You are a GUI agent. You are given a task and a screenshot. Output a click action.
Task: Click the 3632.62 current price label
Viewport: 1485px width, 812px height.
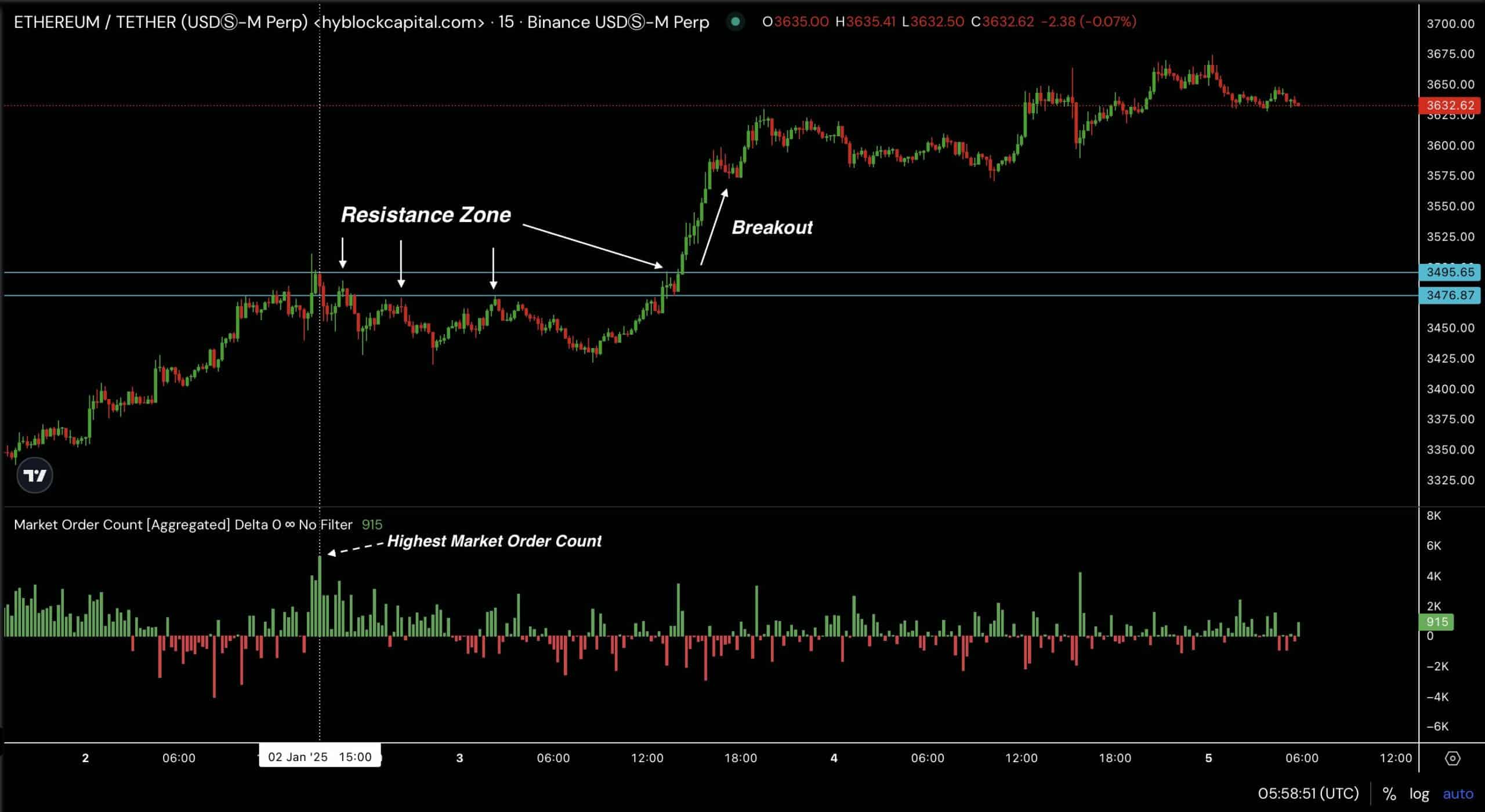click(x=1450, y=106)
